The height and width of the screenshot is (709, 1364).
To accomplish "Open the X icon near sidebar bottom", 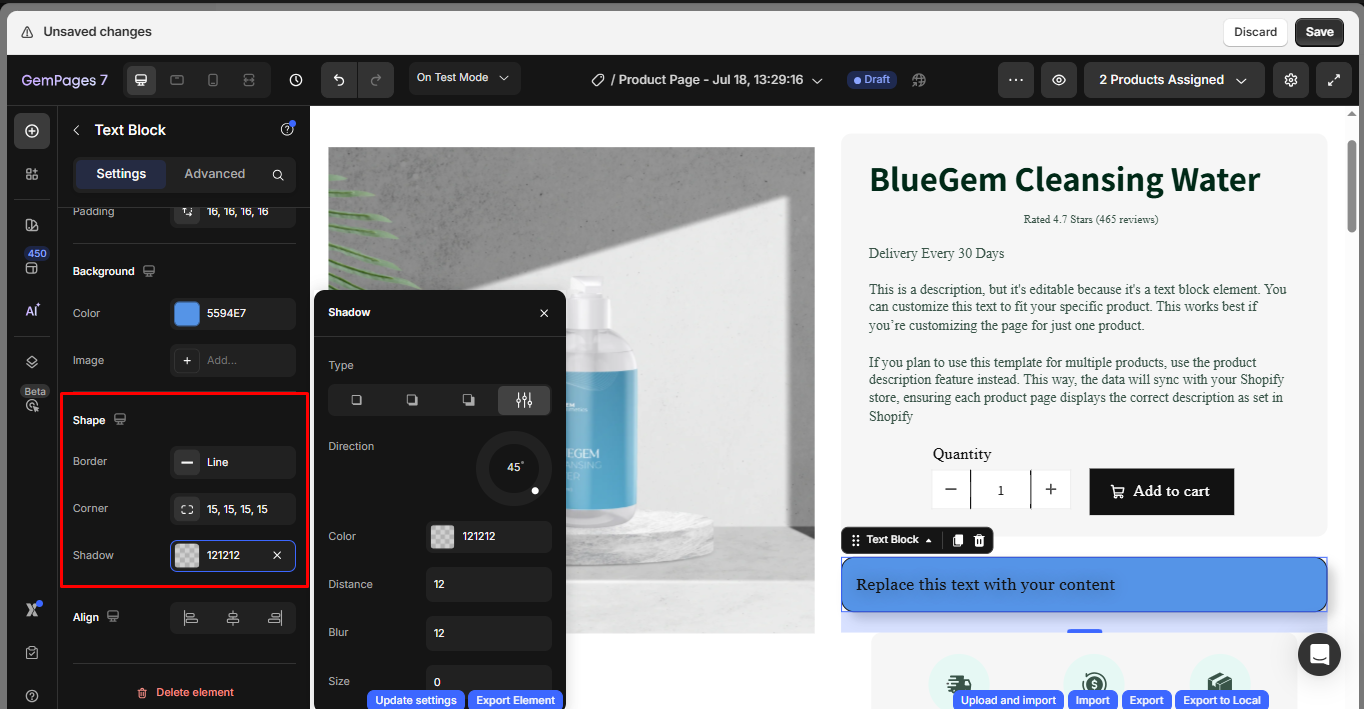I will click(32, 610).
